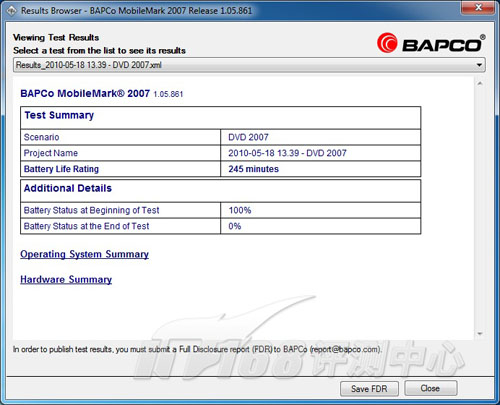Click the vertical scrollbar track
Image resolution: width=500 pixels, height=405 pixels.
tap(480, 208)
